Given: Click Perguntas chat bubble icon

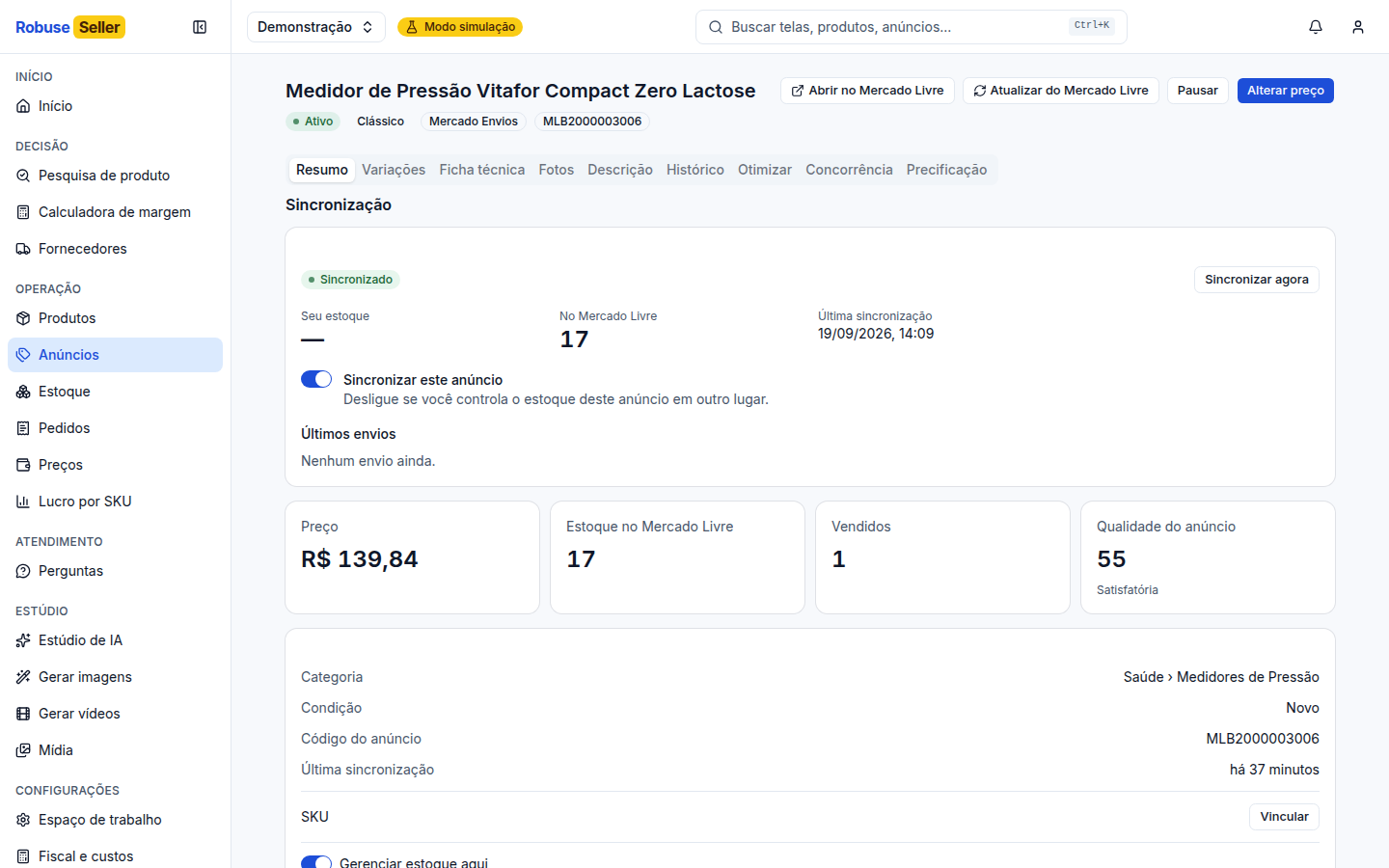Looking at the screenshot, I should coord(23,571).
